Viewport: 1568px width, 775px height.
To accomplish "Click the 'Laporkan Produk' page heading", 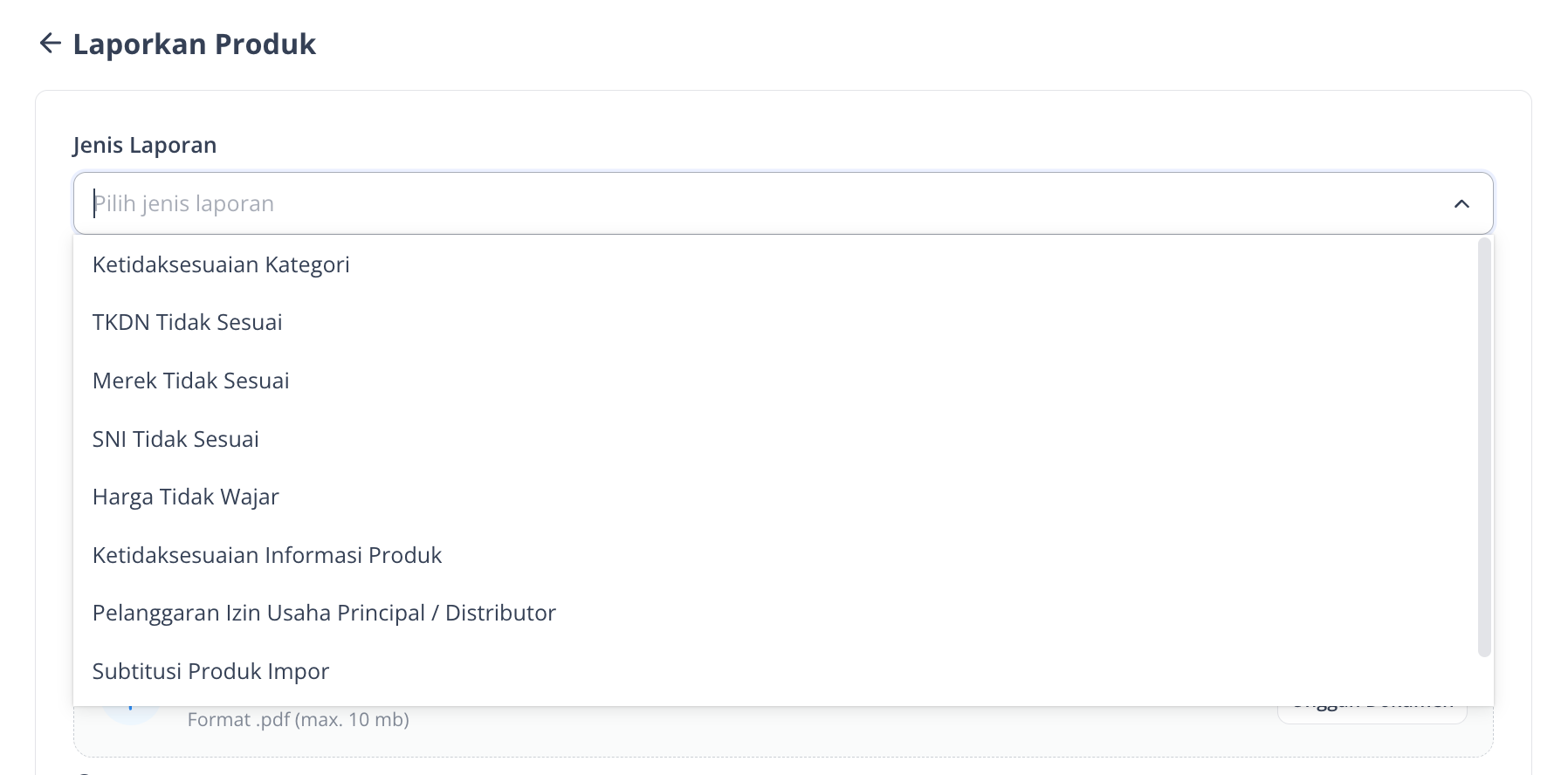I will pyautogui.click(x=195, y=44).
